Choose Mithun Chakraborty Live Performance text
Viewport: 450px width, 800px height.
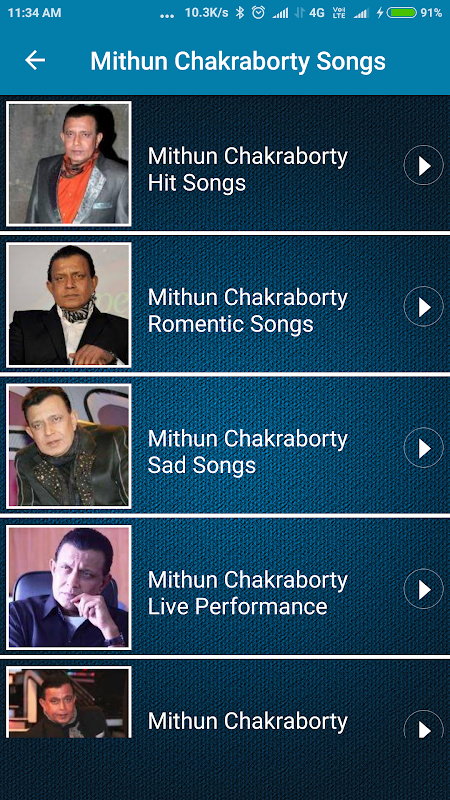tap(248, 593)
